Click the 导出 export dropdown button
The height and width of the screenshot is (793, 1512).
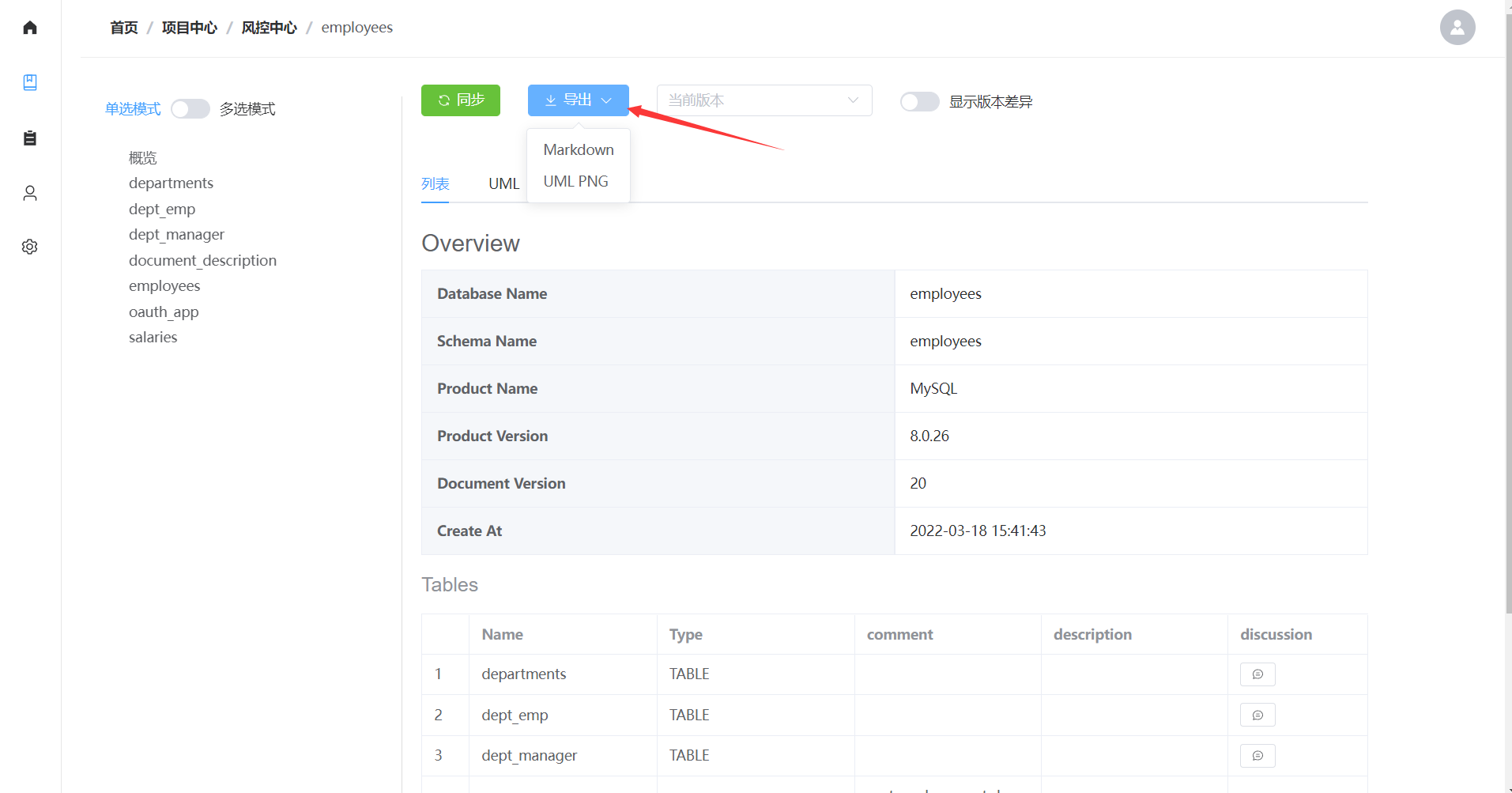(578, 100)
